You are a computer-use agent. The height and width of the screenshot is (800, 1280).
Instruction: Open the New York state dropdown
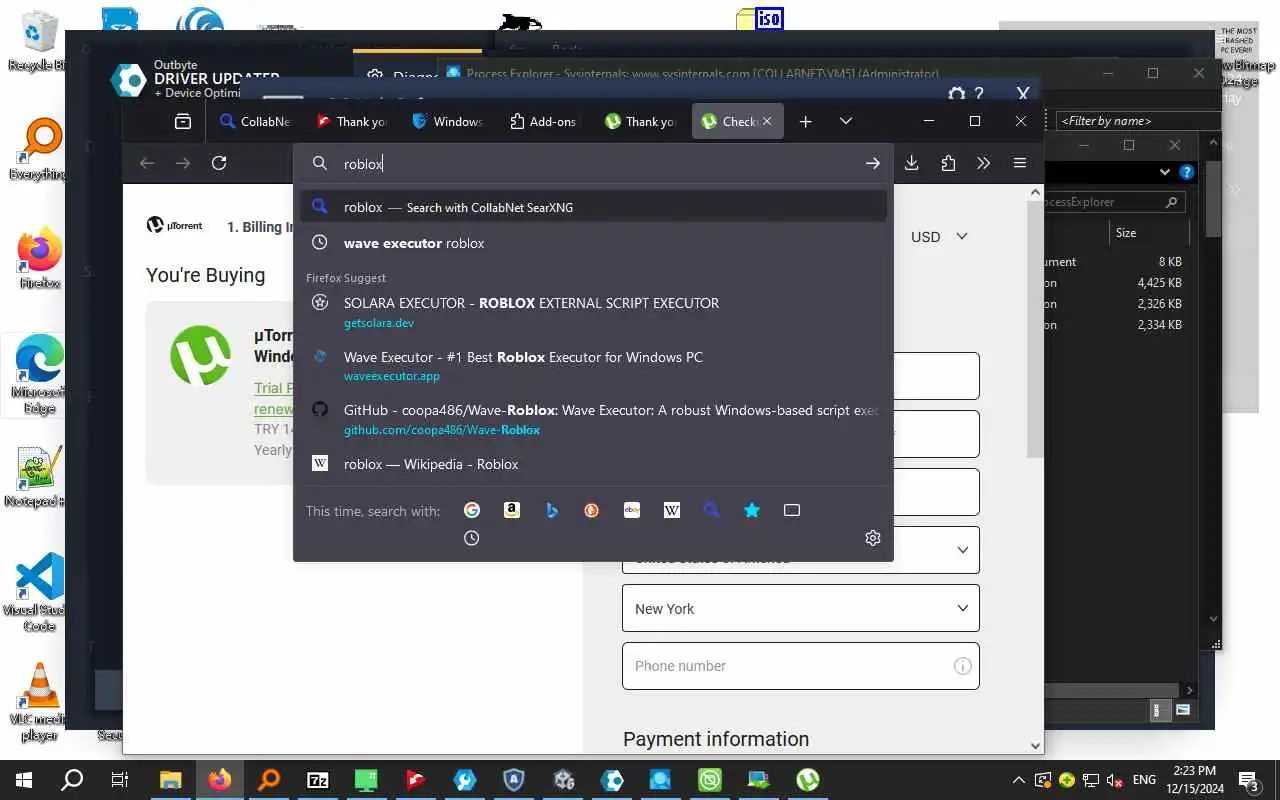(801, 608)
